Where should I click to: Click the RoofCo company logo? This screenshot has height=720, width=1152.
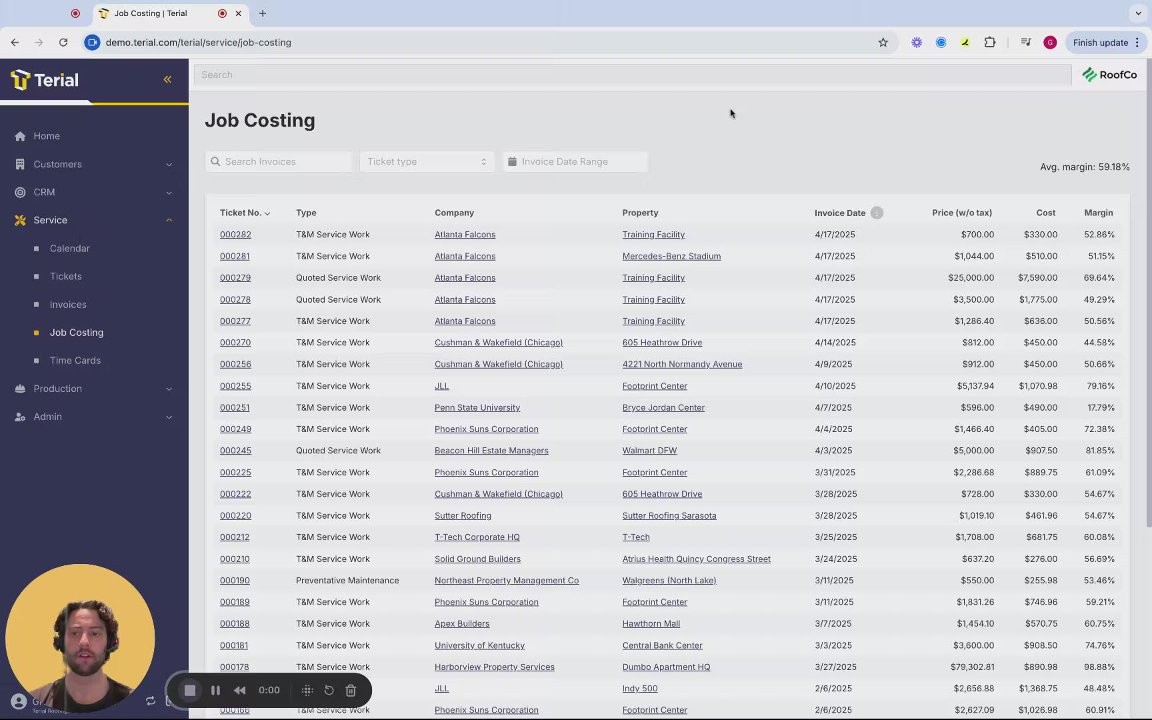1109,74
